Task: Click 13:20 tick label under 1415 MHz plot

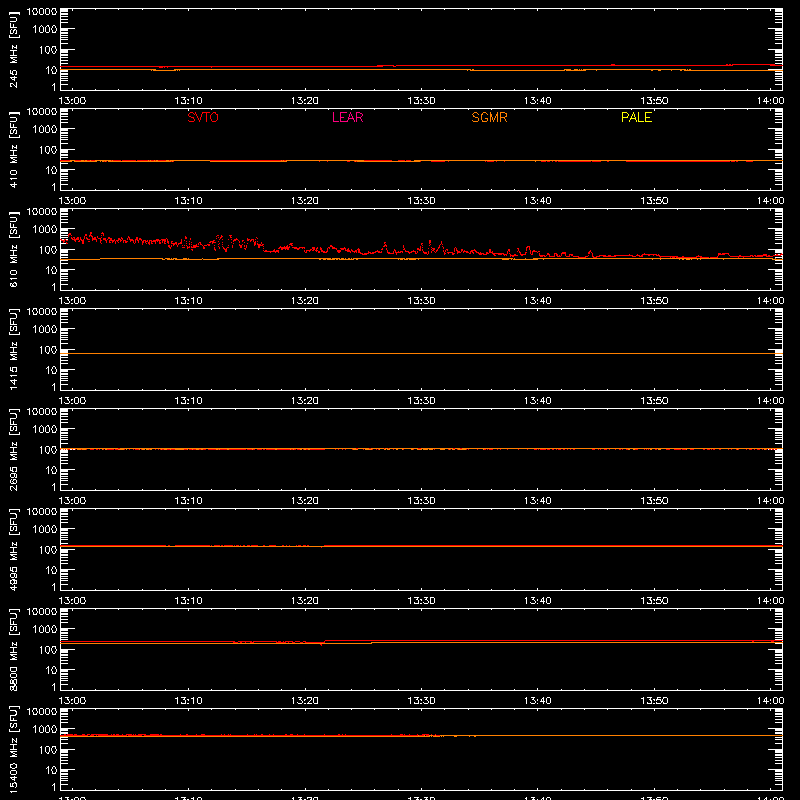Action: 305,401
